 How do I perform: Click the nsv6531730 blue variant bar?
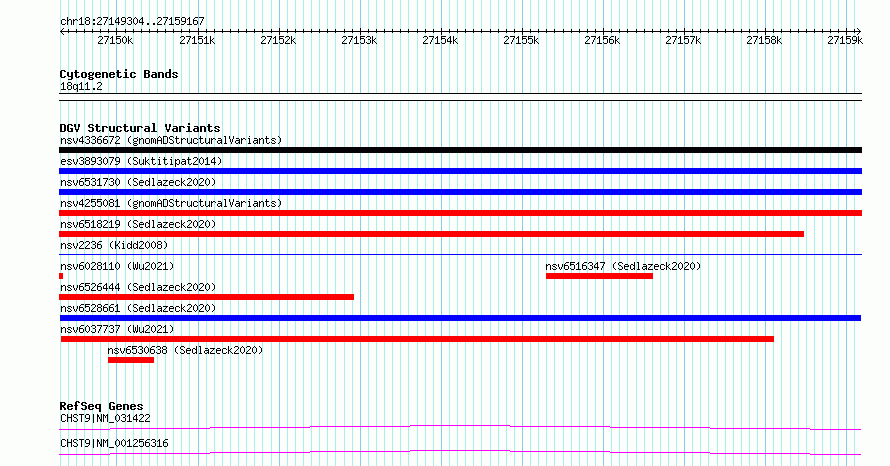pos(460,192)
